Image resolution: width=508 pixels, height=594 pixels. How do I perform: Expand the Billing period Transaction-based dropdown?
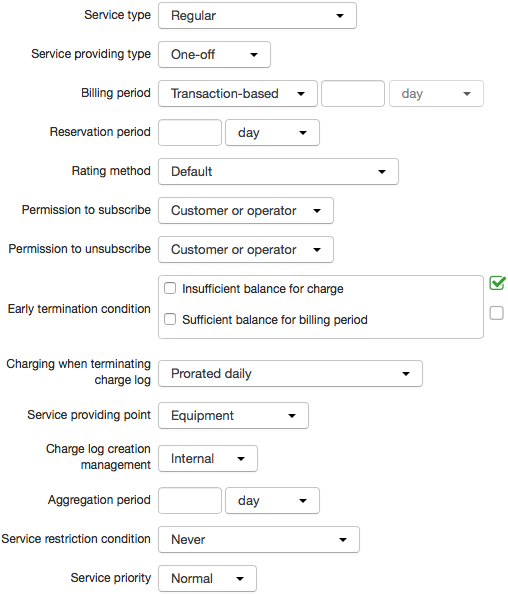(x=238, y=94)
